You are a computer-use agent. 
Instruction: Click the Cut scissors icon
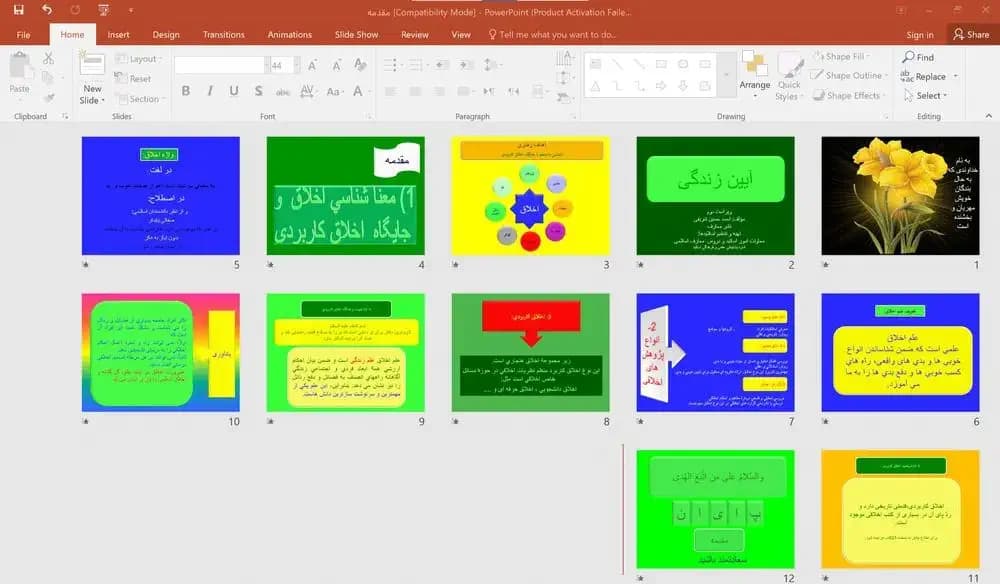tap(48, 59)
